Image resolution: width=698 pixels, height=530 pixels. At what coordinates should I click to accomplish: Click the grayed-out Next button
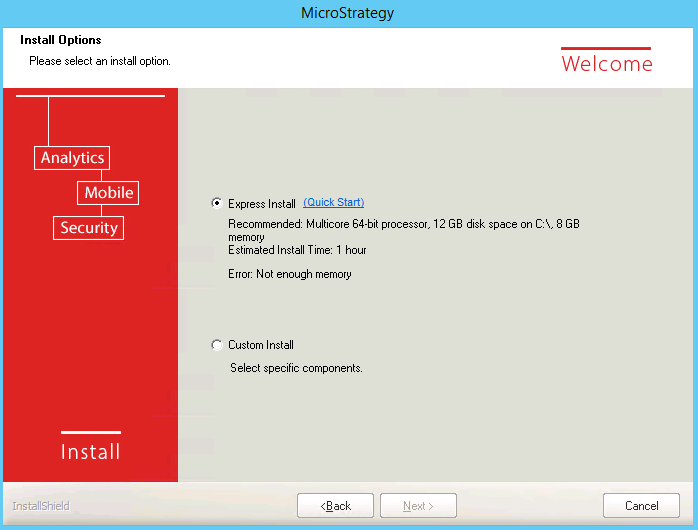[418, 506]
